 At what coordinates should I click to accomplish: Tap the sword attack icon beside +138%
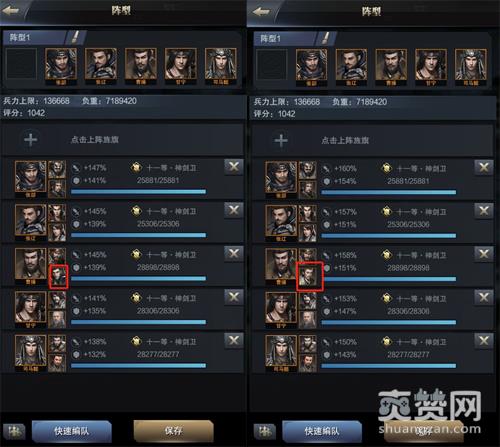(x=76, y=342)
